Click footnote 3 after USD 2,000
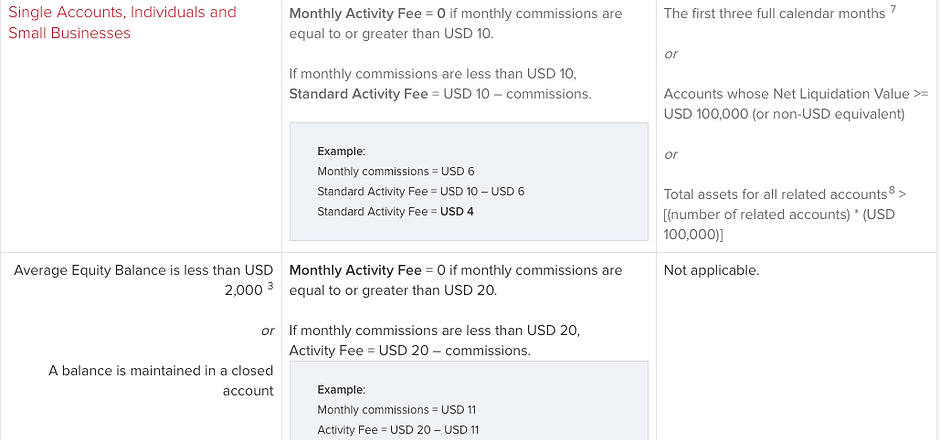940x440 pixels. point(270,287)
